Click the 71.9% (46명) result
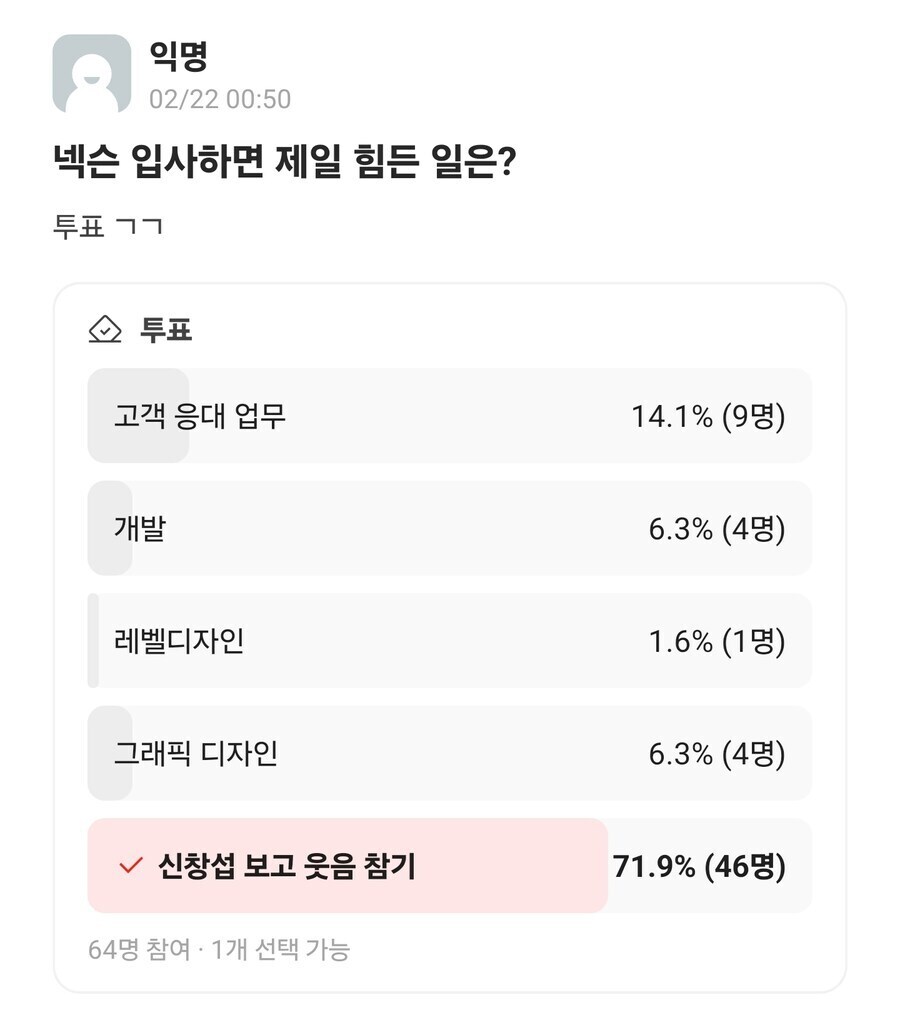 (x=699, y=866)
